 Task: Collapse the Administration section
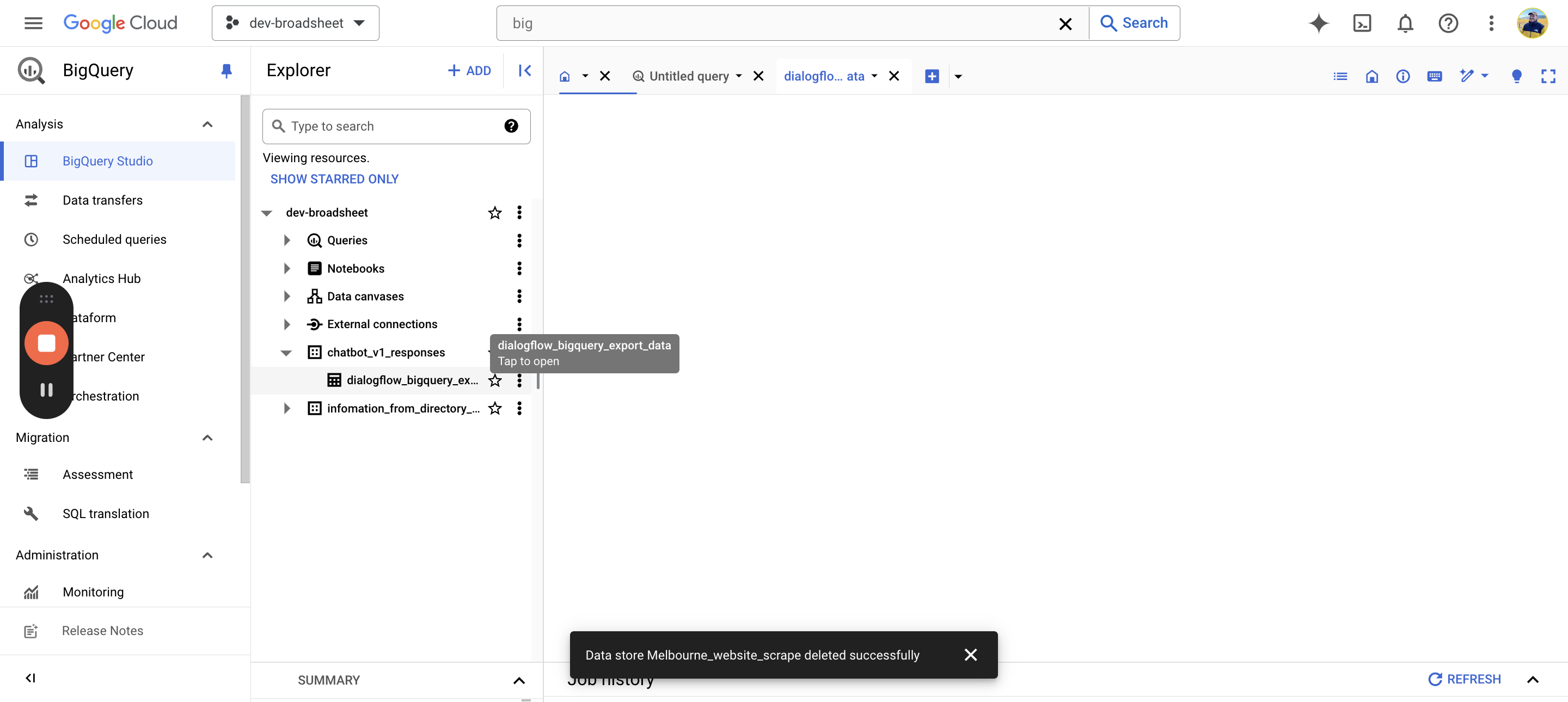point(207,555)
